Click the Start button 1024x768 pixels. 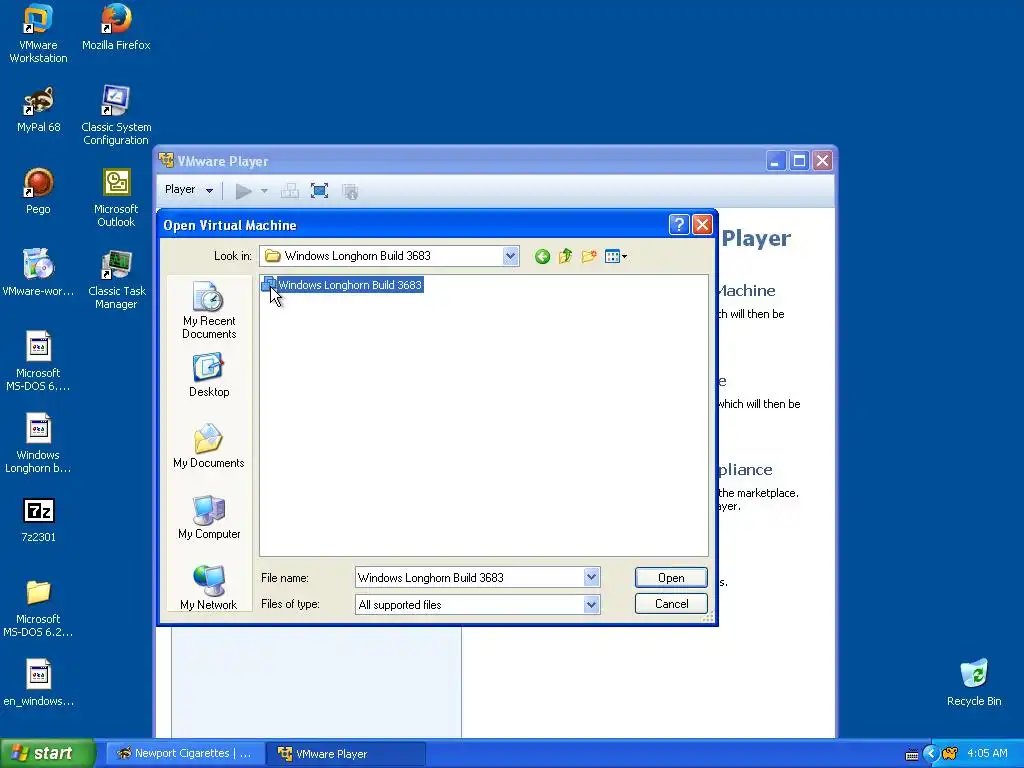tap(47, 753)
